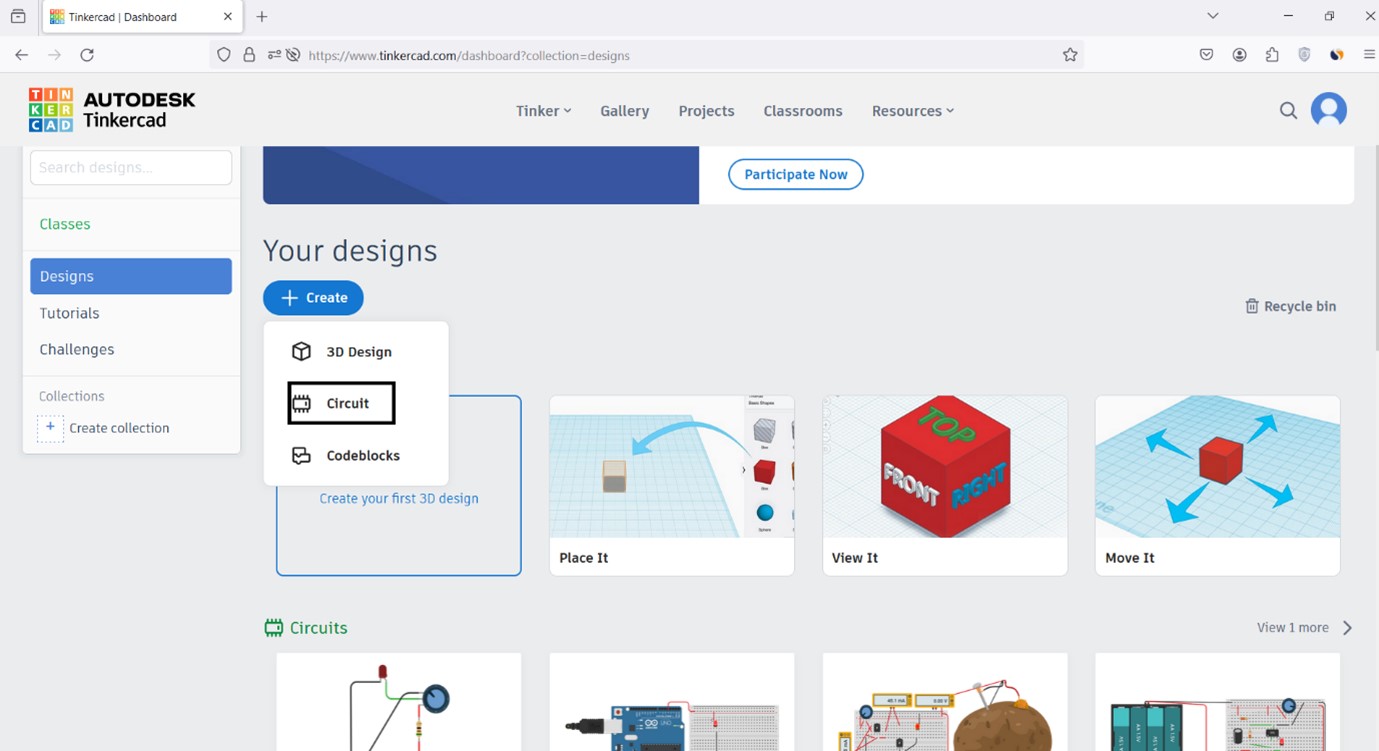Image resolution: width=1379 pixels, height=751 pixels.
Task: Click the Create button
Action: (x=313, y=298)
